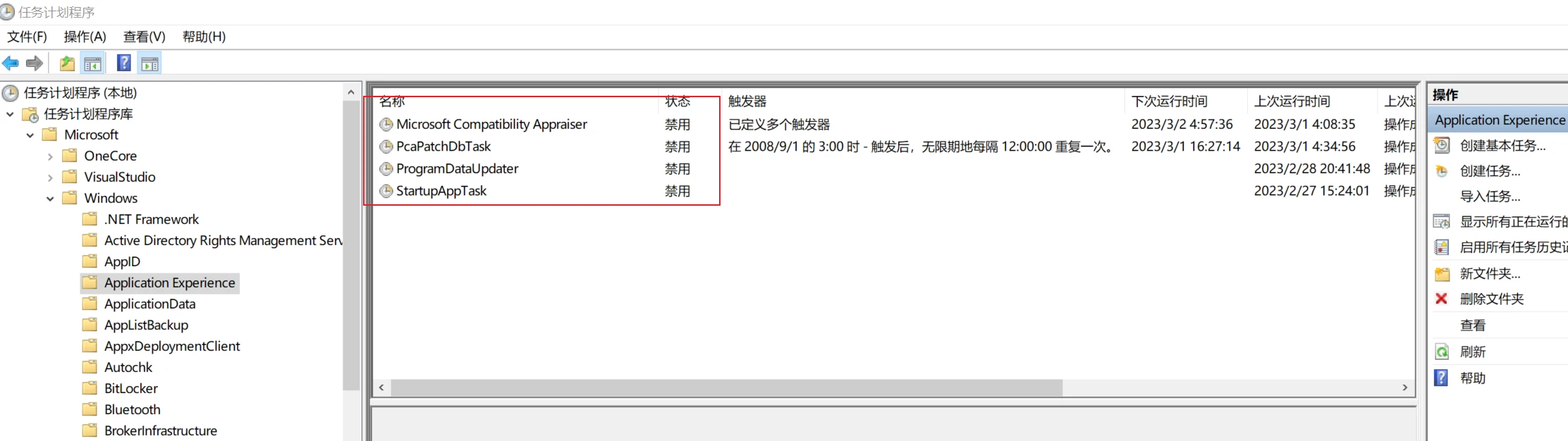
Task: Select the ApplicationData folder
Action: tap(149, 304)
